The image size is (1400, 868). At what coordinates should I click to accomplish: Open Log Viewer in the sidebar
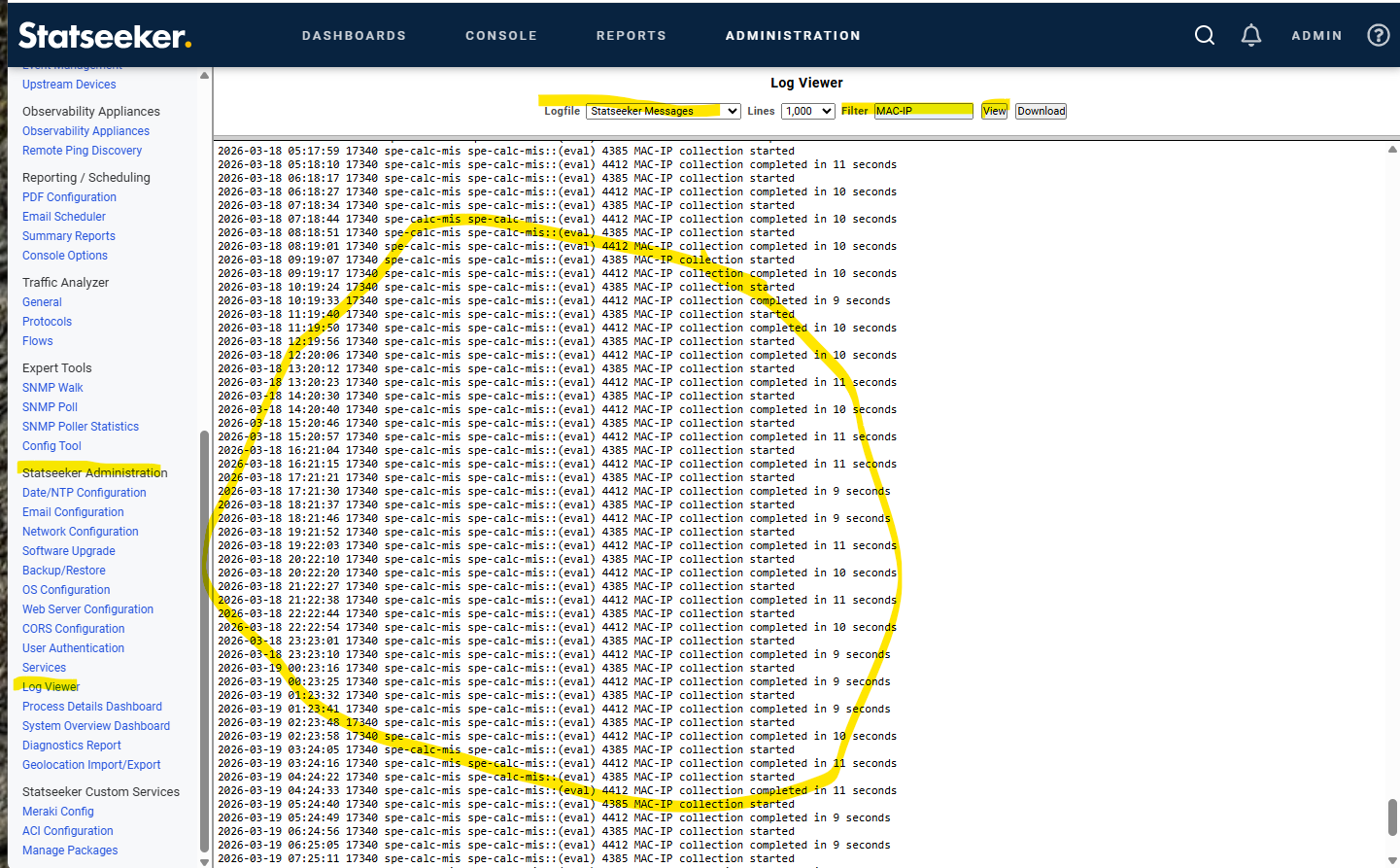51,687
